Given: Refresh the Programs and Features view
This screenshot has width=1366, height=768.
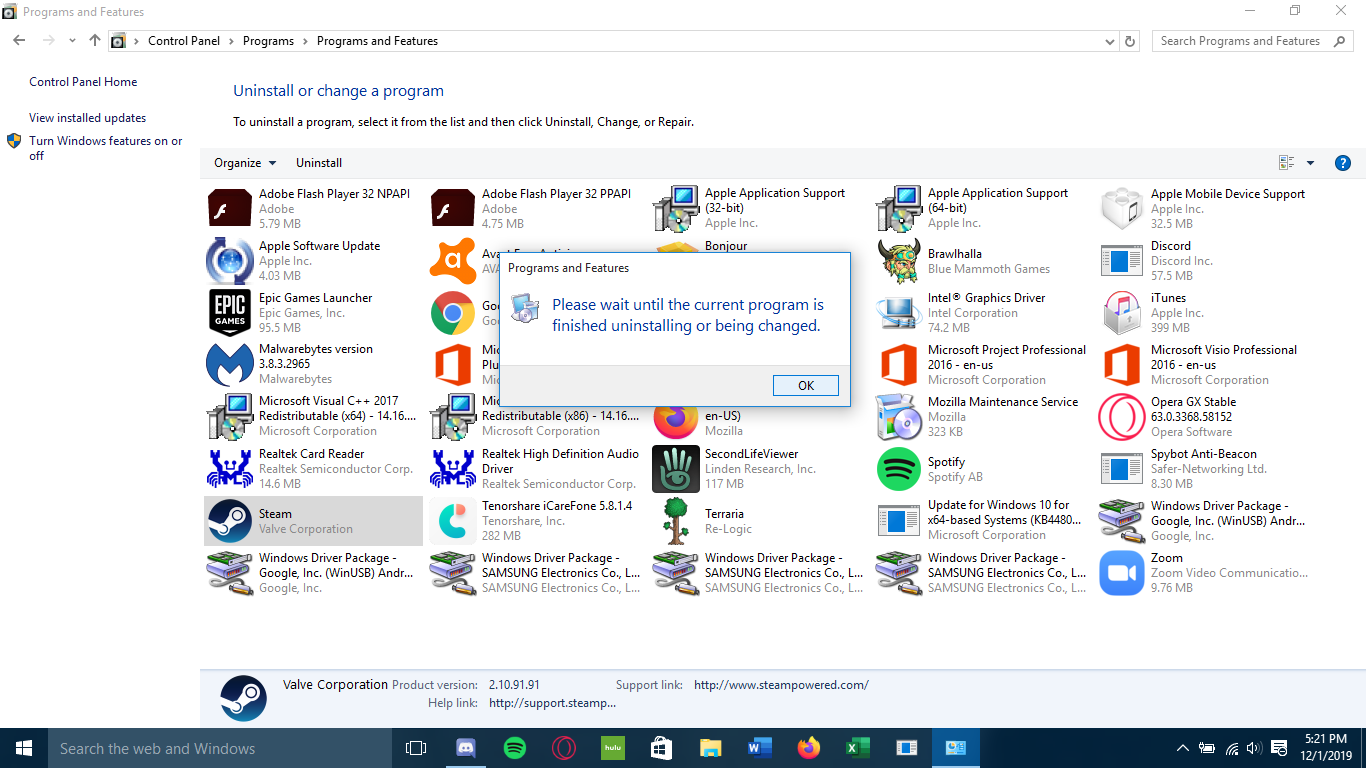Looking at the screenshot, I should pyautogui.click(x=1130, y=42).
